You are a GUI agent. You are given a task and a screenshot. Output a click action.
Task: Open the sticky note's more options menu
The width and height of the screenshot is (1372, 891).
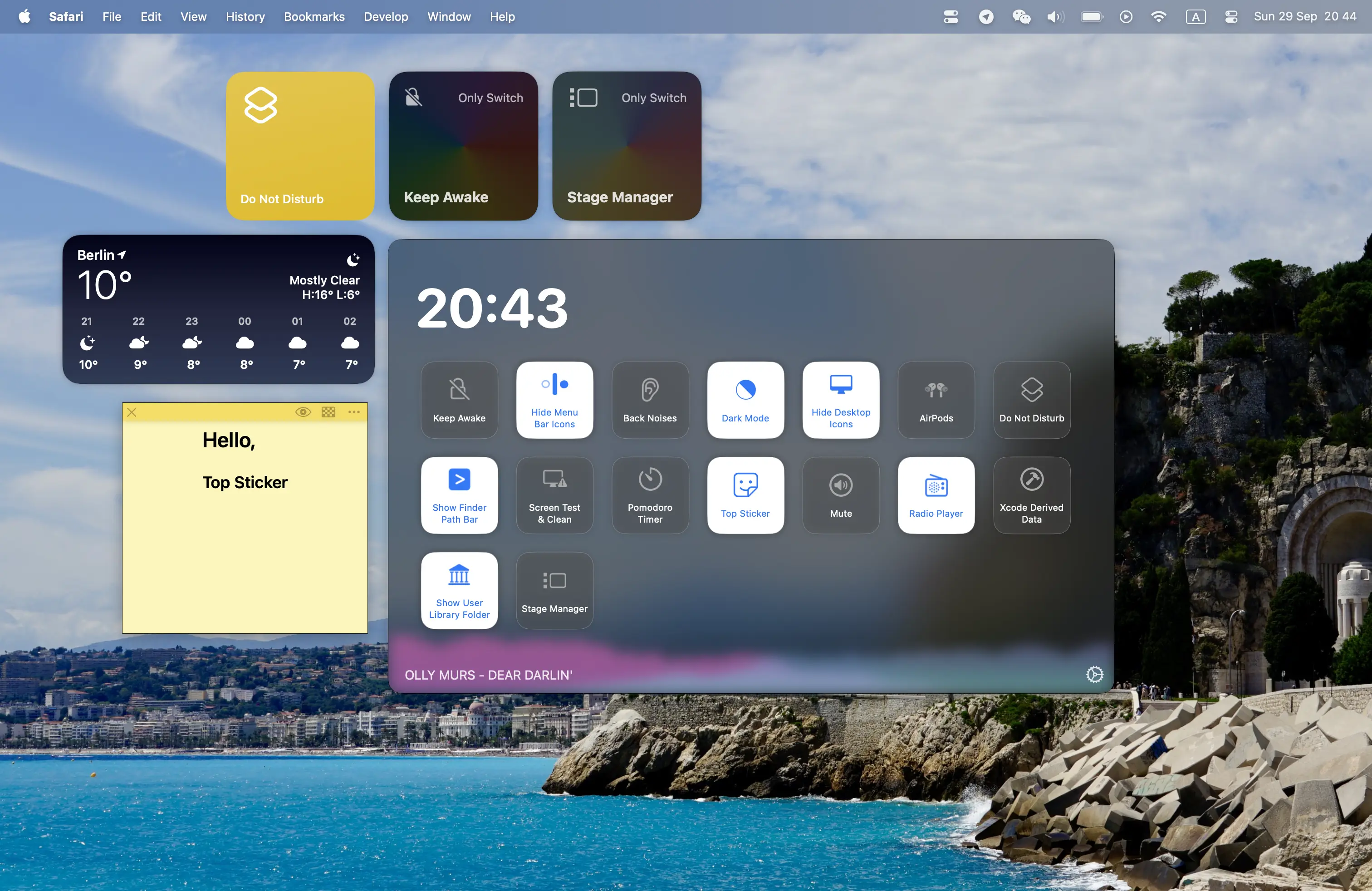(354, 412)
